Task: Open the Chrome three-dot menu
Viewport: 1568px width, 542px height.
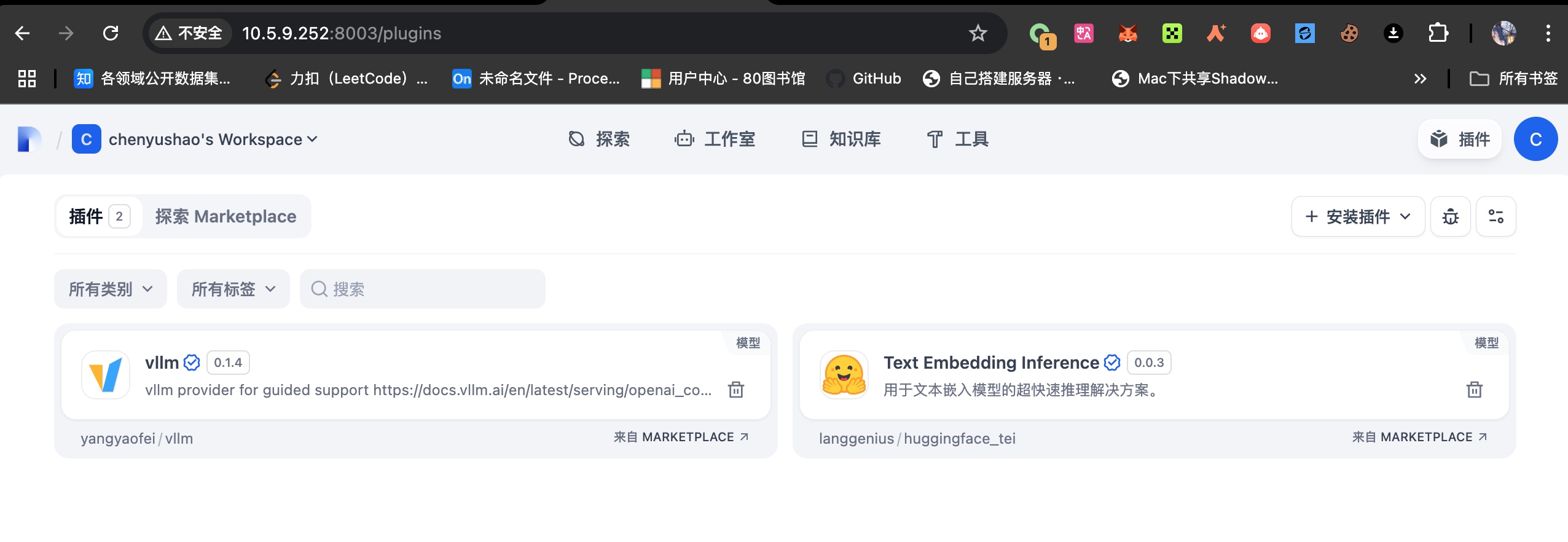Action: pos(1548,33)
